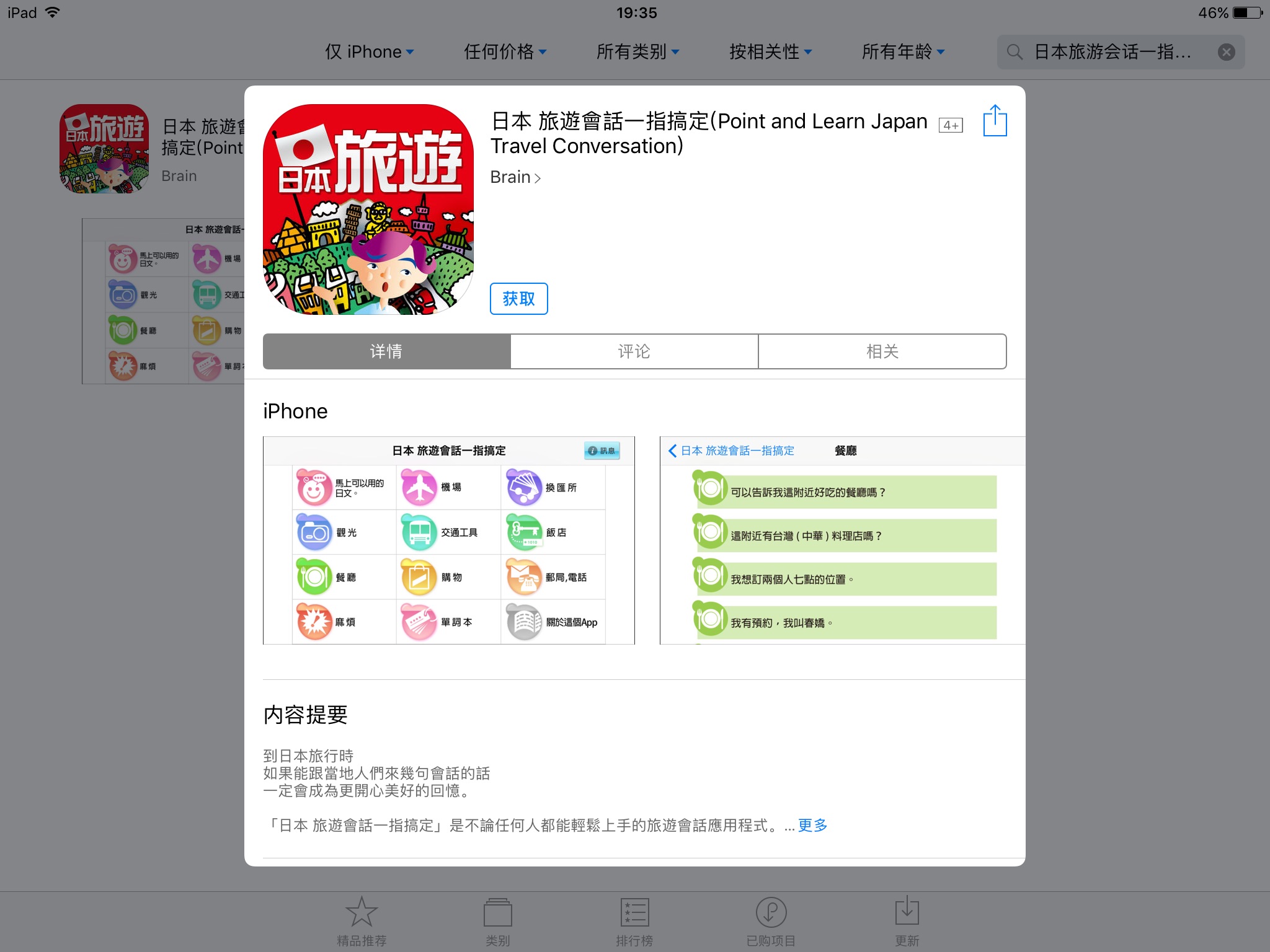This screenshot has height=952, width=1270.
Task: Tap the background search result app icon
Action: tap(104, 149)
